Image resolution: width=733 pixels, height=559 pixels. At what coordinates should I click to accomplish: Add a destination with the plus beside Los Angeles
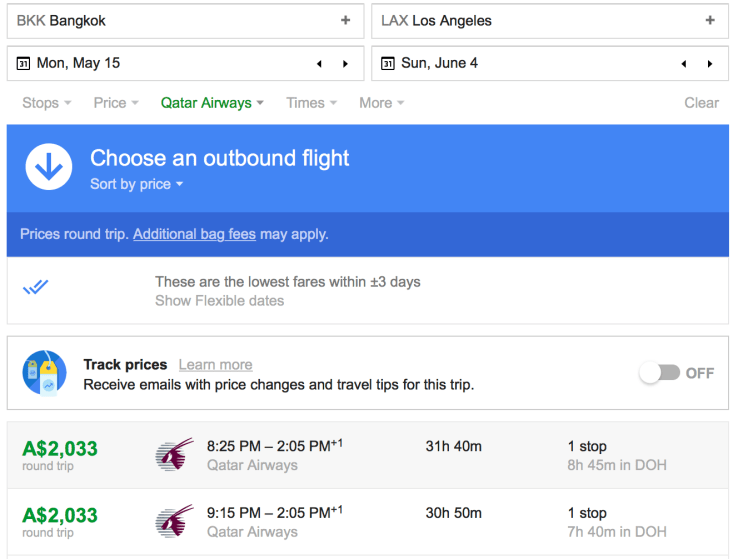(710, 20)
